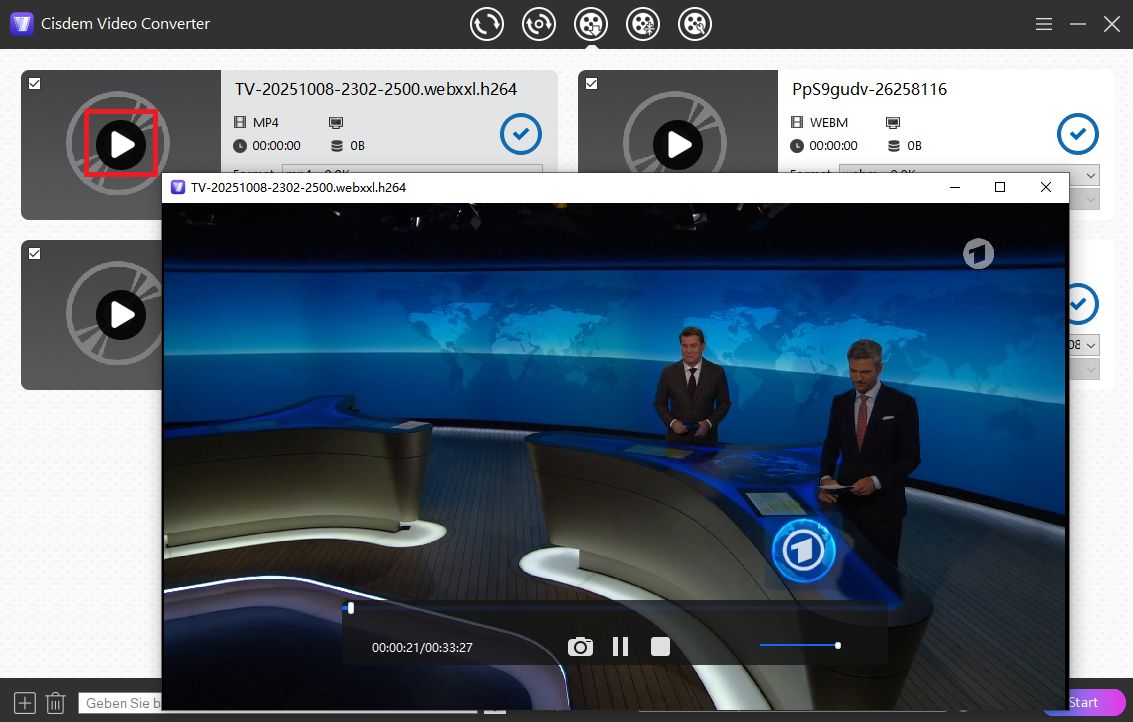1133x722 pixels.
Task: Click the trash delete icon
Action: click(x=56, y=703)
